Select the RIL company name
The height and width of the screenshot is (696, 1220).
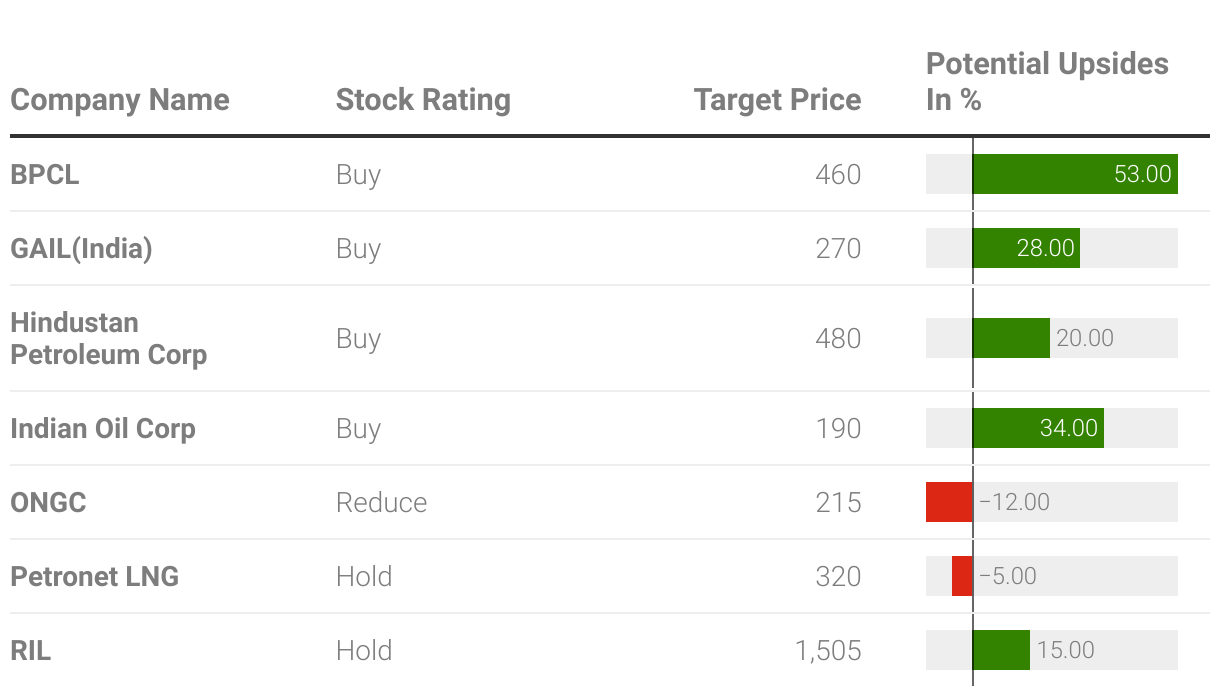point(30,650)
